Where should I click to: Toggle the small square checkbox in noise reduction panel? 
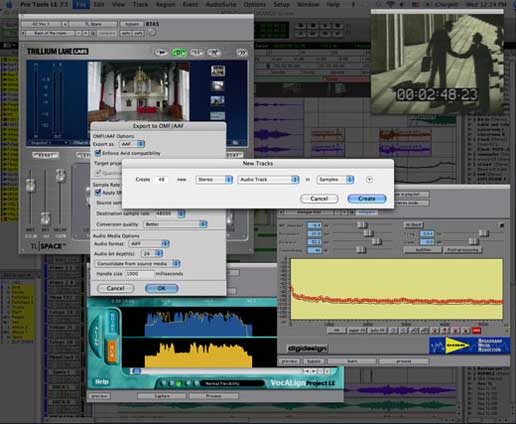point(502,225)
